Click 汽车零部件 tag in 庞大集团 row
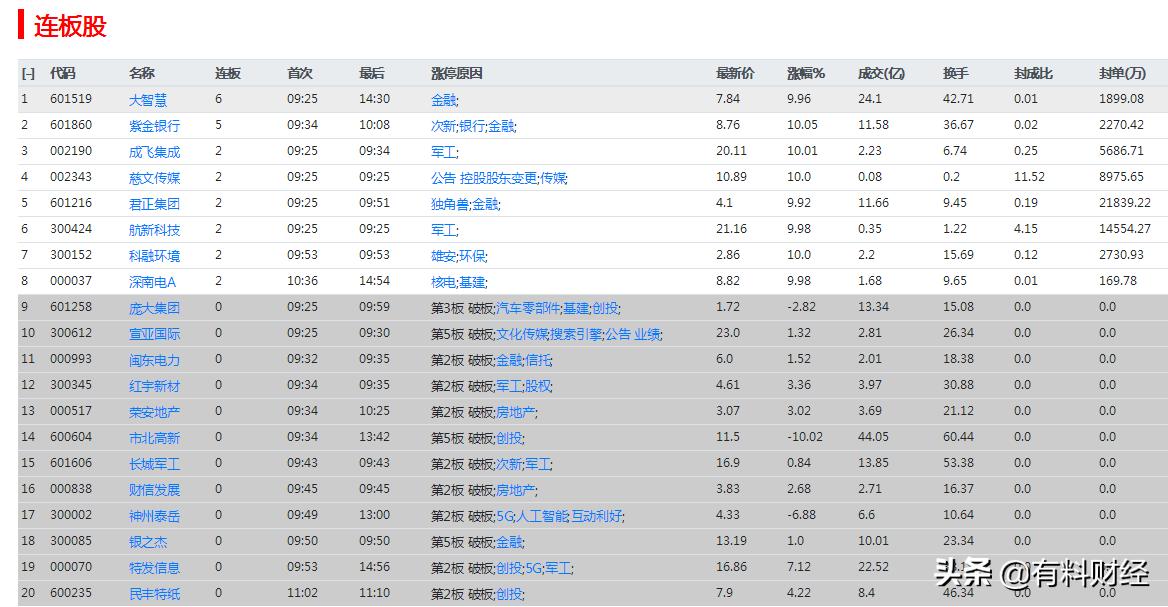This screenshot has width=1168, height=607. [x=528, y=308]
